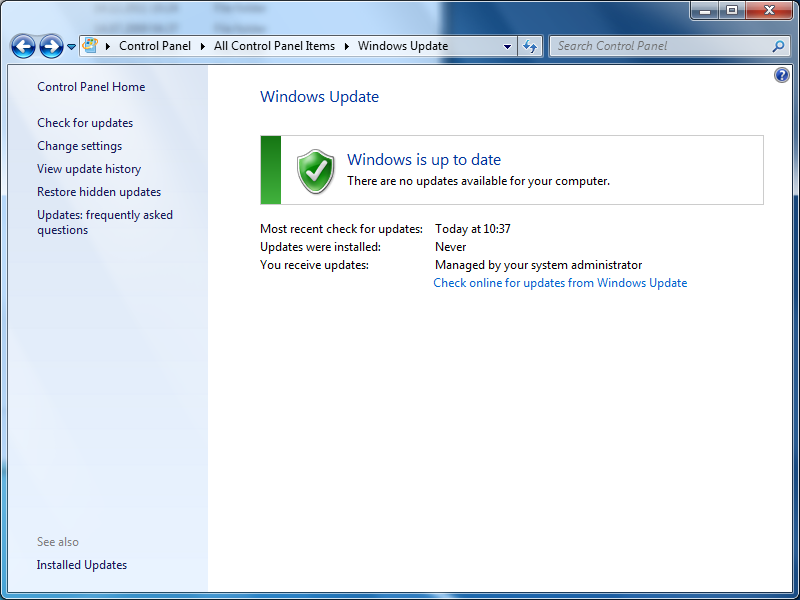The height and width of the screenshot is (600, 800).
Task: Click the Windows Update page title
Action: click(x=319, y=97)
